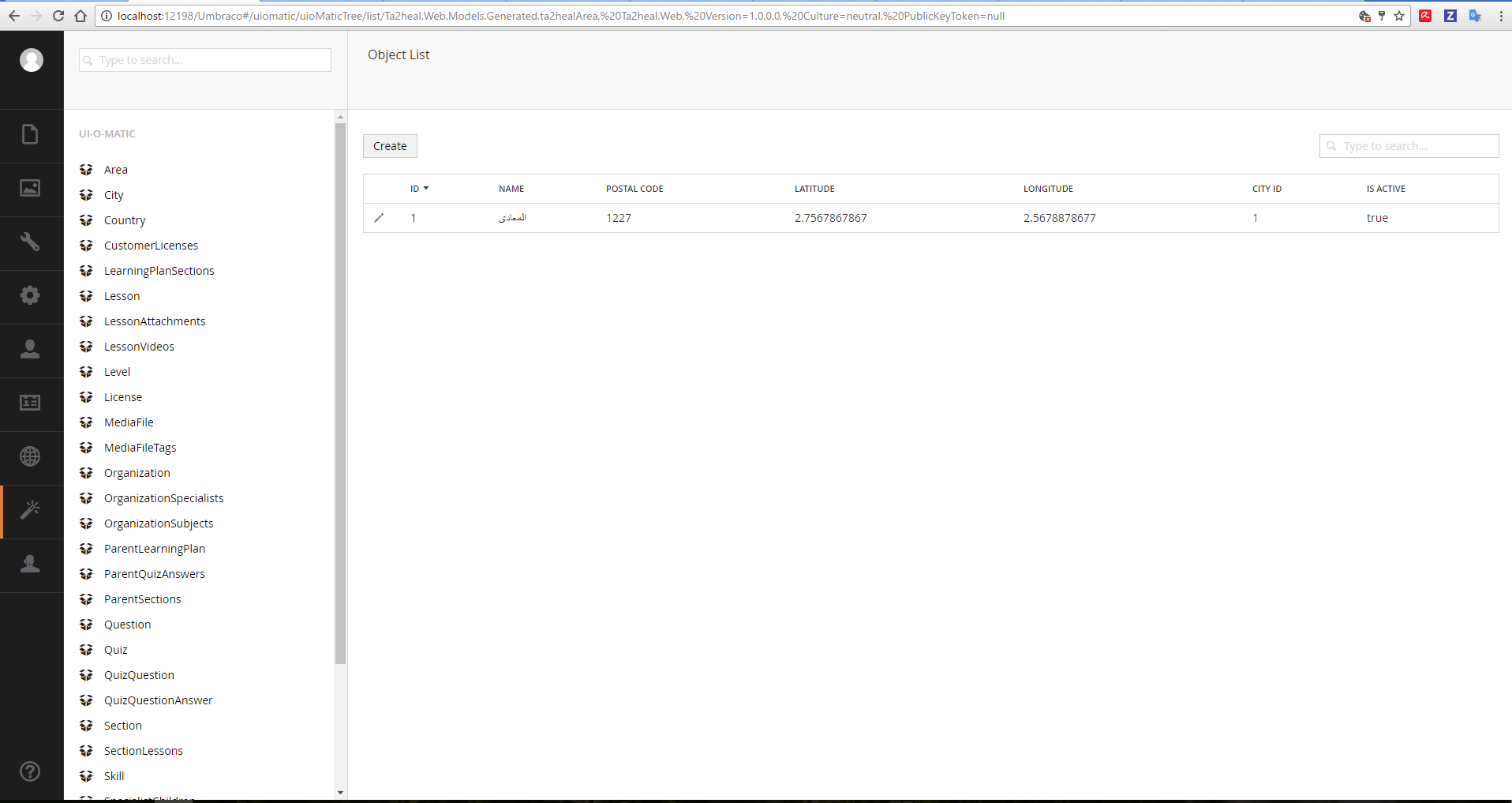Click the site info icon in address bar
This screenshot has height=803, width=1512.
[107, 16]
